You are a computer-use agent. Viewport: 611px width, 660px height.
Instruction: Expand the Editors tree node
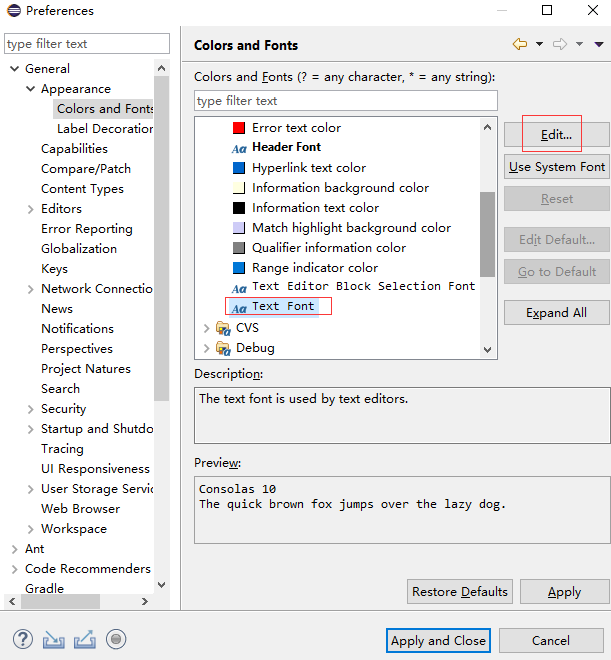click(x=31, y=209)
